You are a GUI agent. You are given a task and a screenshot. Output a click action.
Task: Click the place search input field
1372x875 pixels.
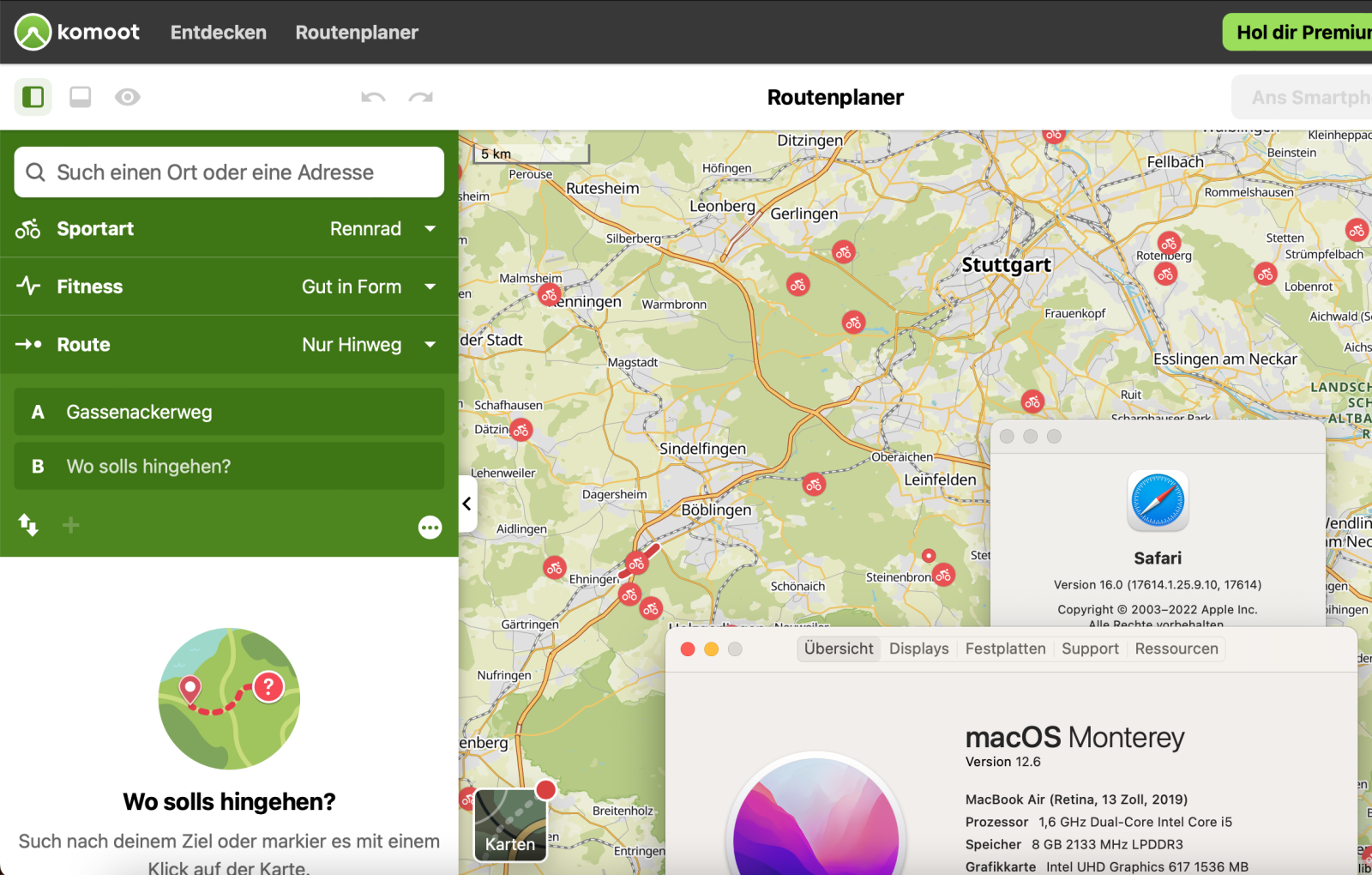click(x=229, y=172)
